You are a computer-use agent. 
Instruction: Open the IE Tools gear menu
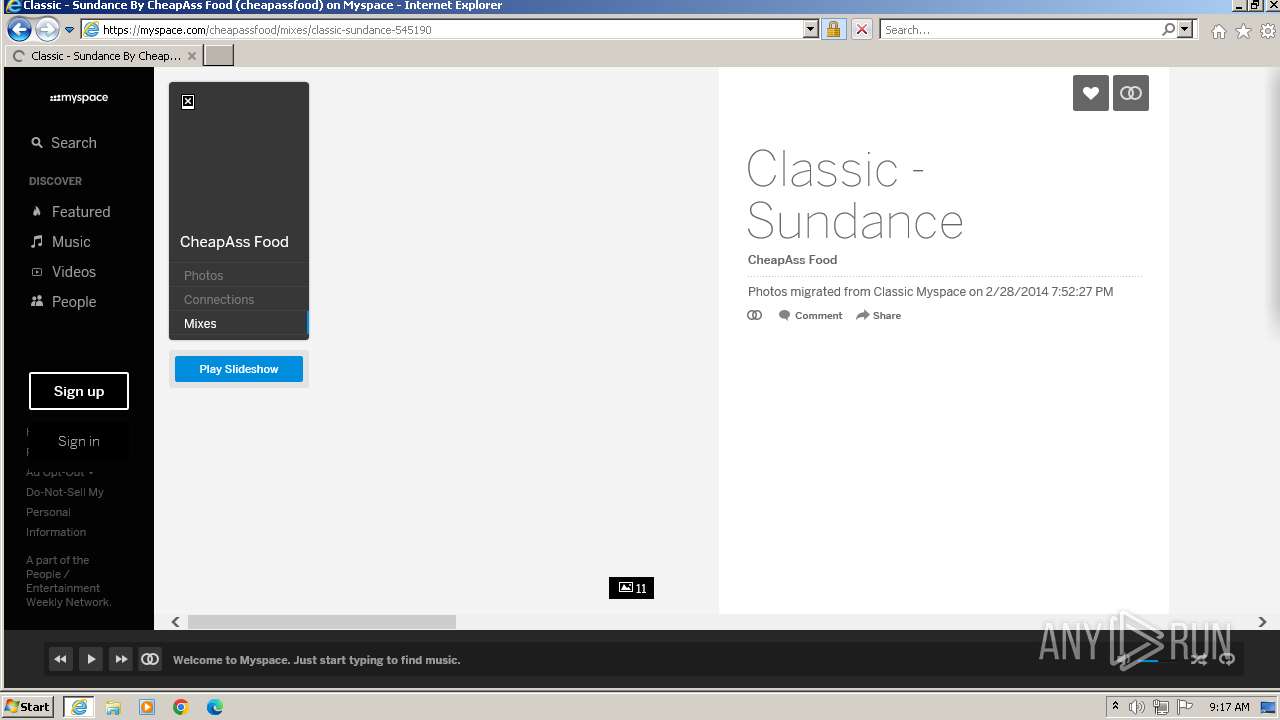[x=1268, y=31]
